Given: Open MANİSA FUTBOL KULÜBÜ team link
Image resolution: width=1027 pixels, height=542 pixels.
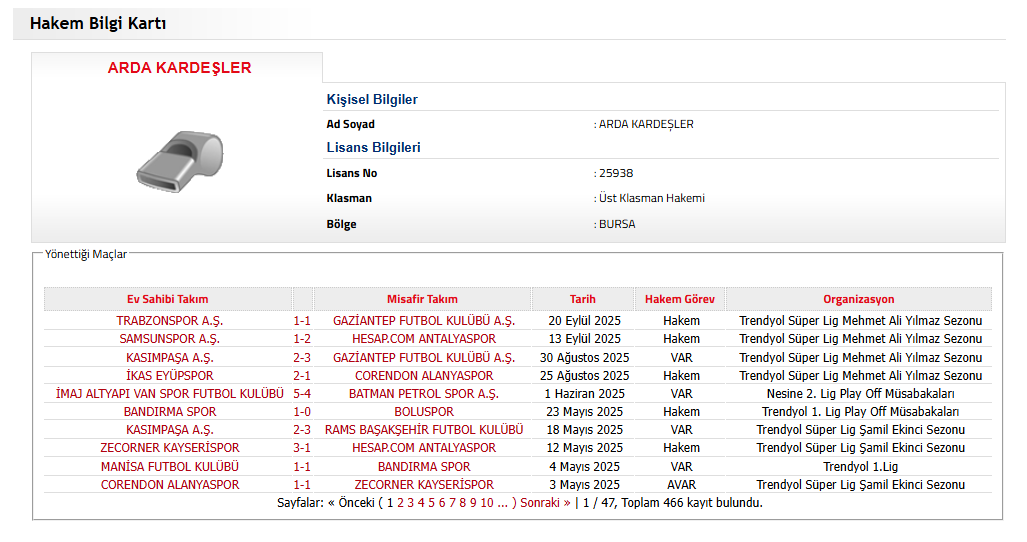Looking at the screenshot, I should pos(169,467).
